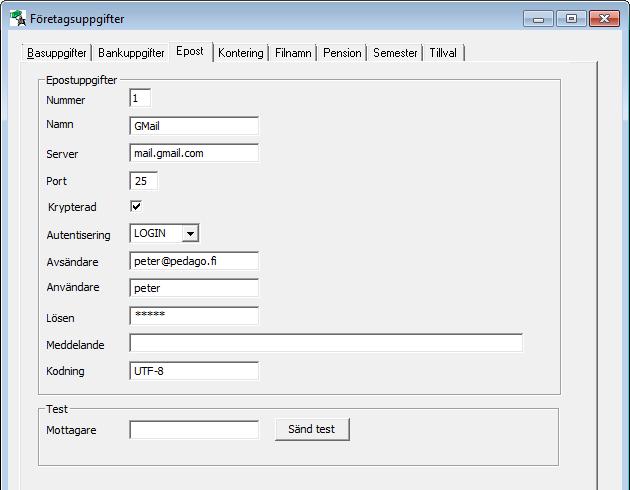Click the Kodning field showing UTF-8

[194, 371]
